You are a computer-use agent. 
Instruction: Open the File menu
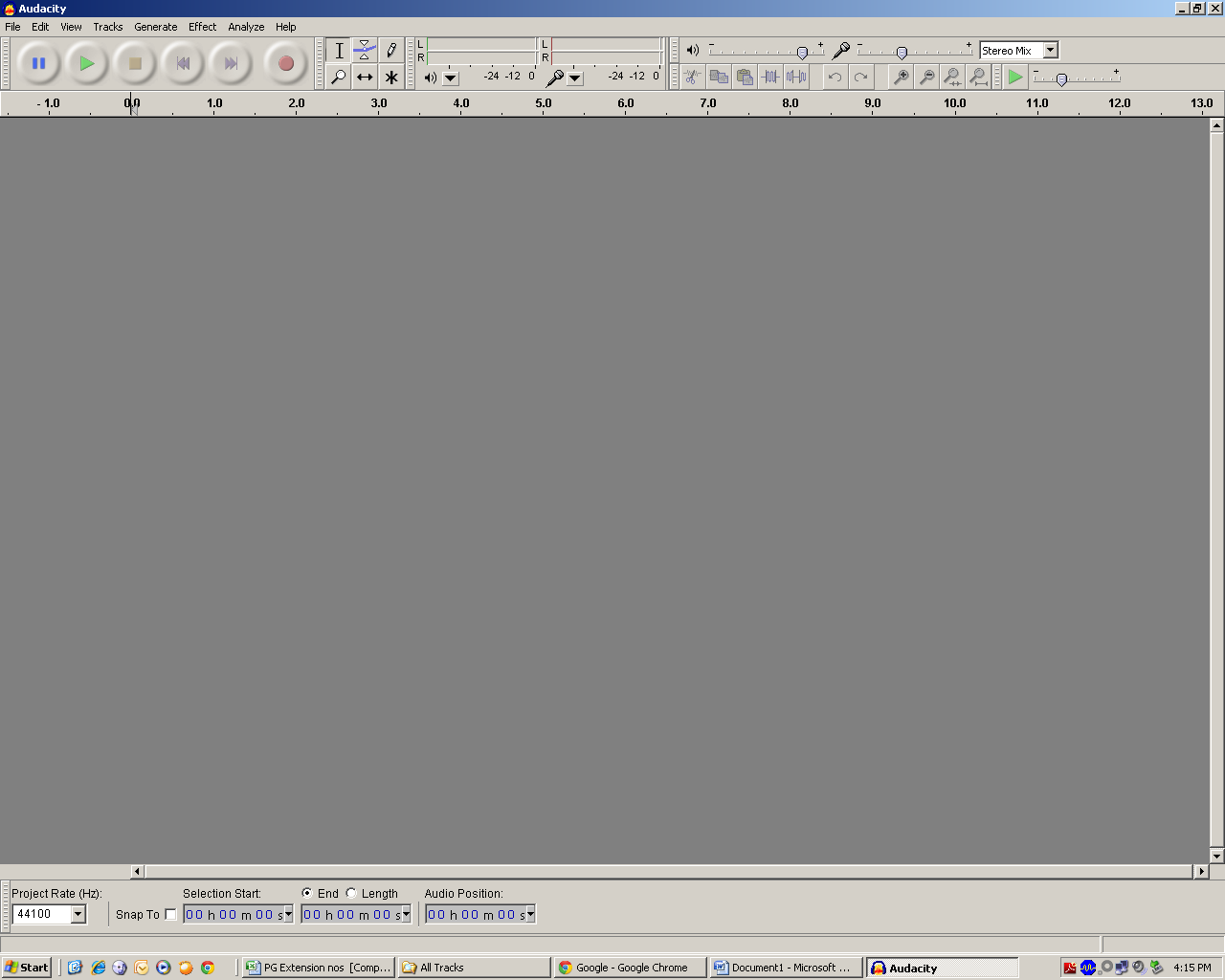[x=13, y=27]
